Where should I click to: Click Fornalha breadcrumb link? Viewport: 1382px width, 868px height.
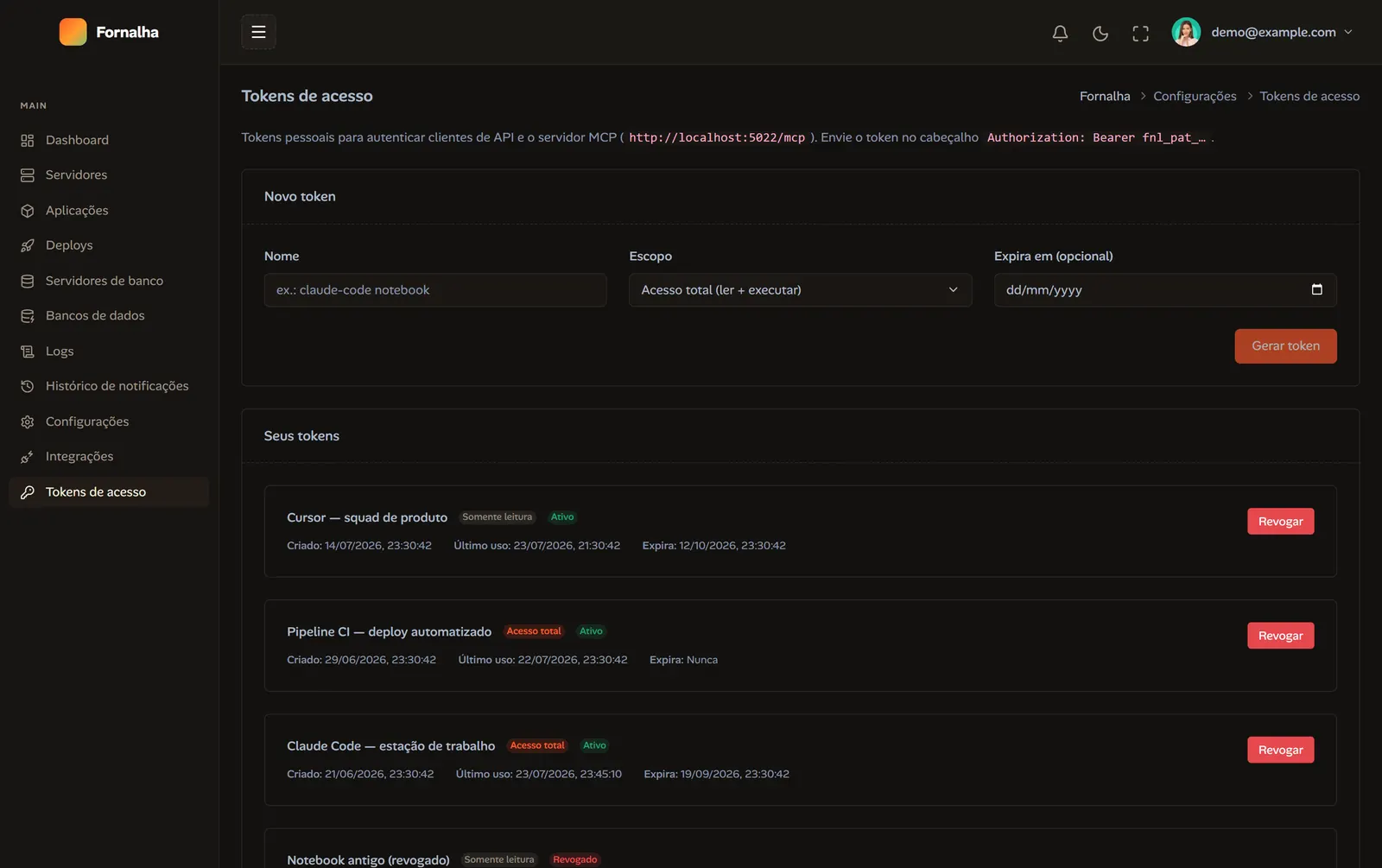[x=1105, y=96]
